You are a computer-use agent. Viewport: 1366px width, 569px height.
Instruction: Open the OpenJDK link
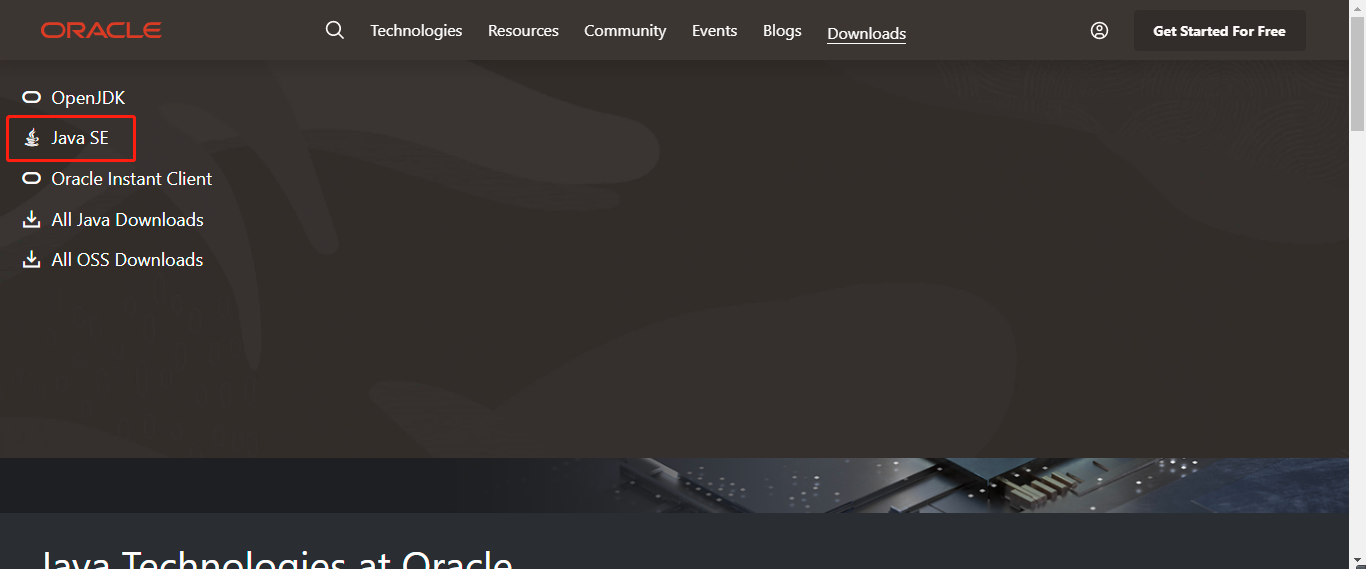point(88,98)
